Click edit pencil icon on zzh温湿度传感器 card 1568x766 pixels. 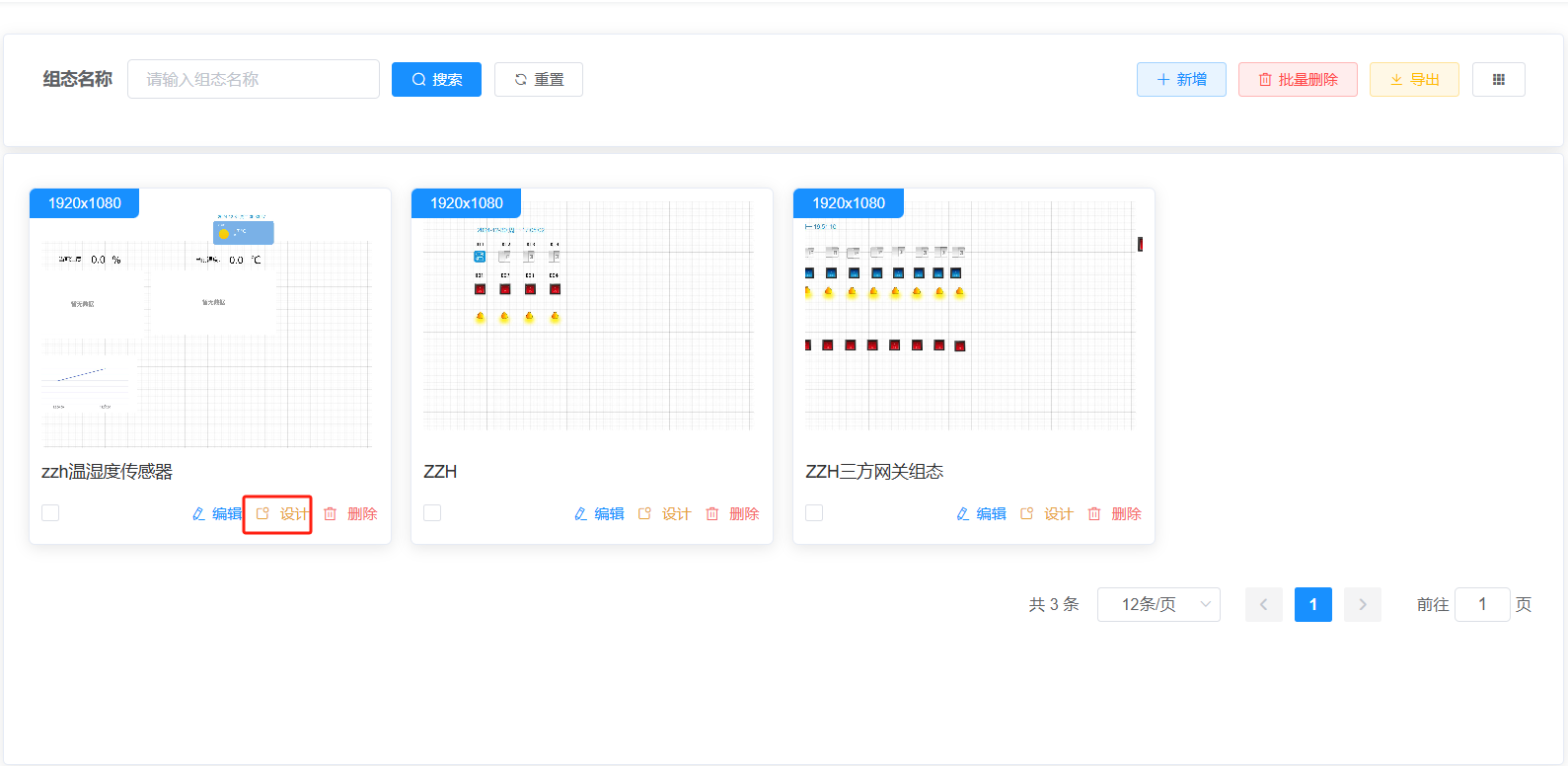click(198, 514)
